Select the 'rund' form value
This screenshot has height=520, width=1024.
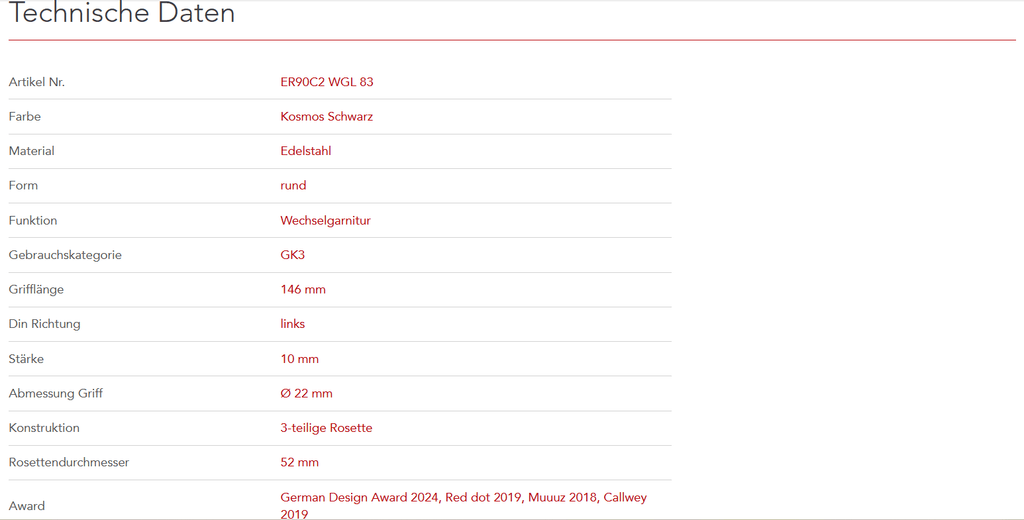(293, 185)
